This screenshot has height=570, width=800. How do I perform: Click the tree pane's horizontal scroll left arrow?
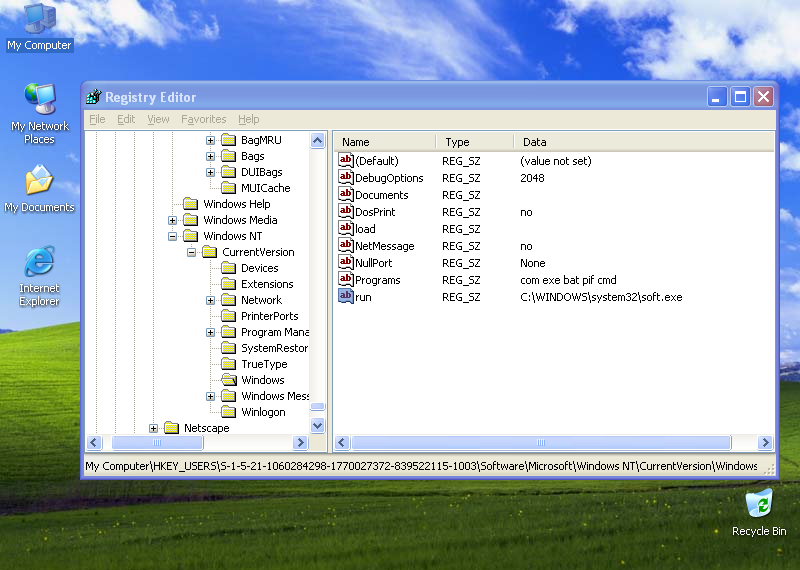(x=94, y=442)
